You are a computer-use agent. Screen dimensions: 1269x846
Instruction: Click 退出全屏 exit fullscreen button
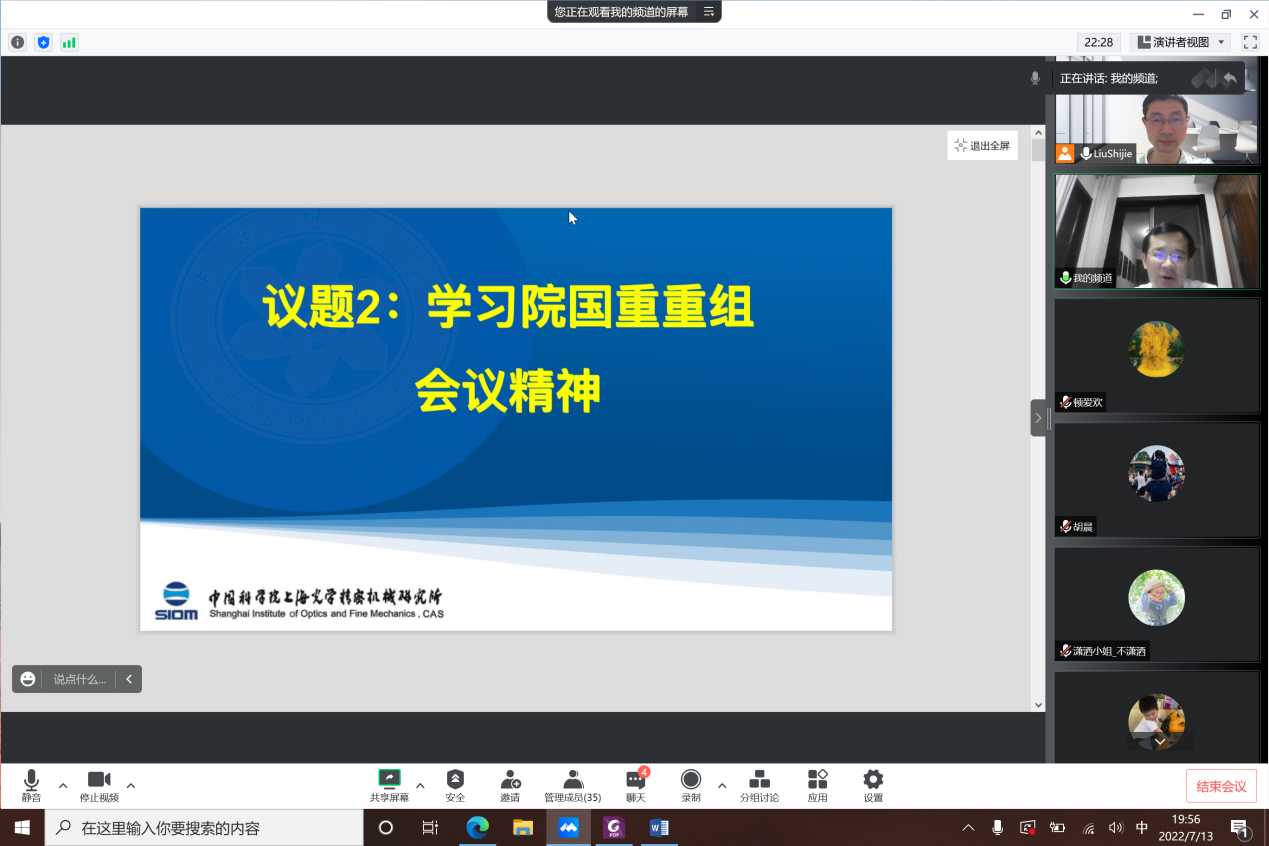(982, 146)
